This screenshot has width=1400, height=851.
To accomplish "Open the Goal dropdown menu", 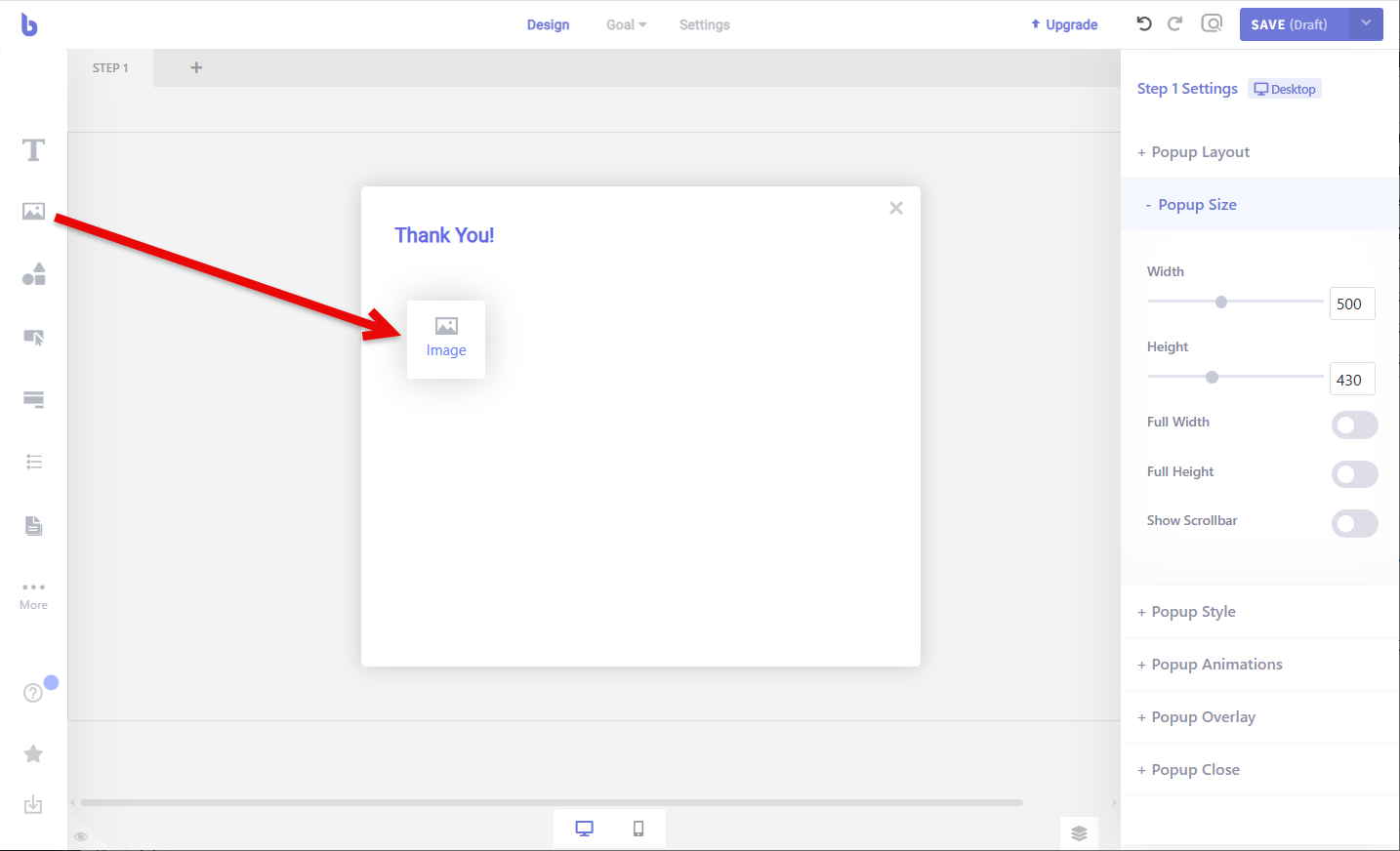I will coord(626,24).
